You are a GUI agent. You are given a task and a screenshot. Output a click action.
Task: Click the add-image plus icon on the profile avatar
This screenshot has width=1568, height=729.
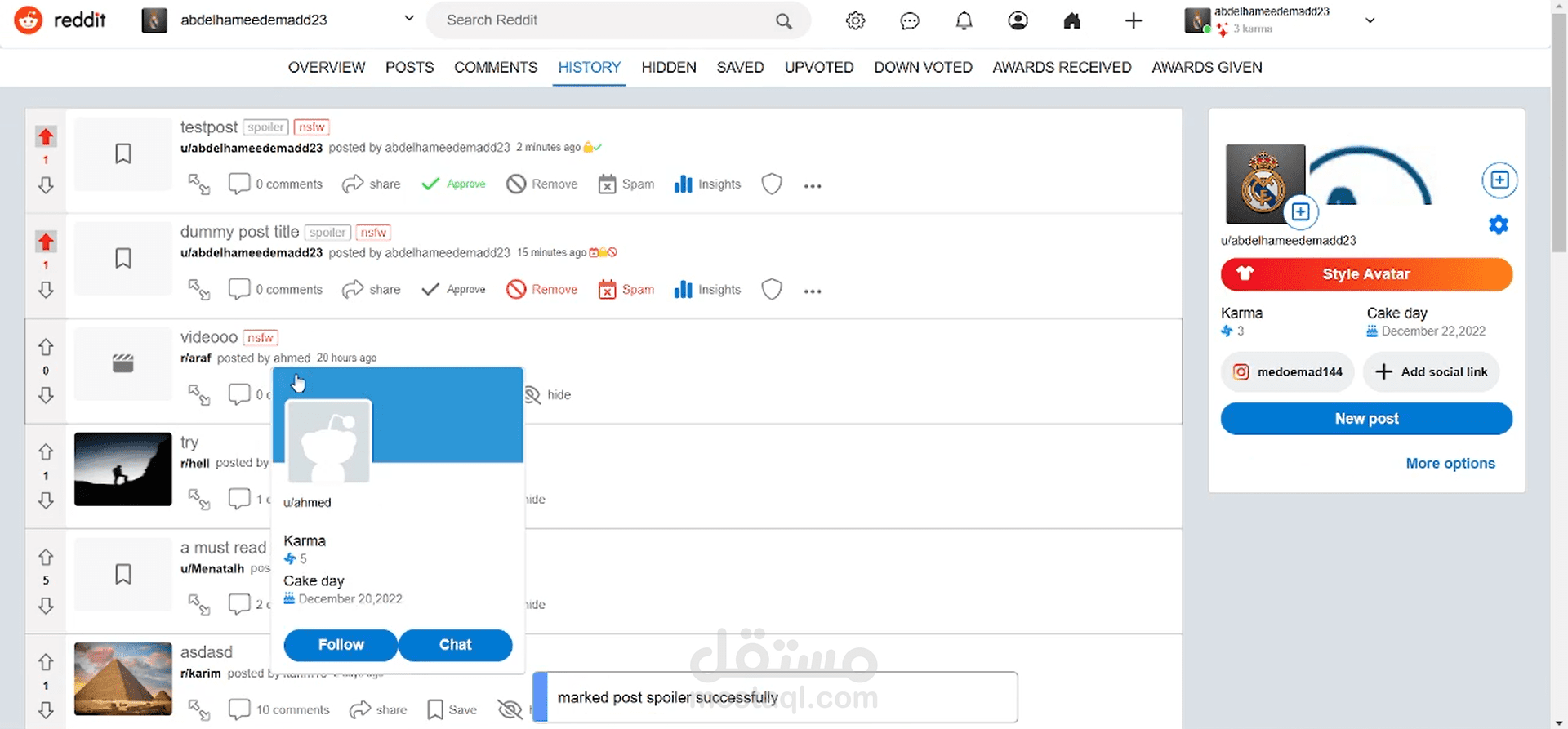pyautogui.click(x=1300, y=212)
